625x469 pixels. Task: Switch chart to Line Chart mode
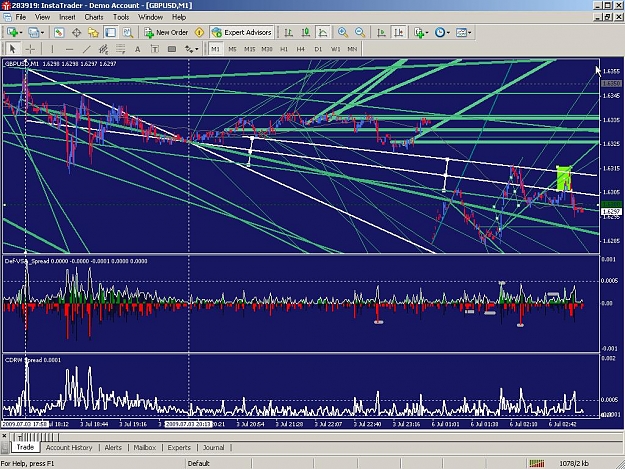point(323,33)
